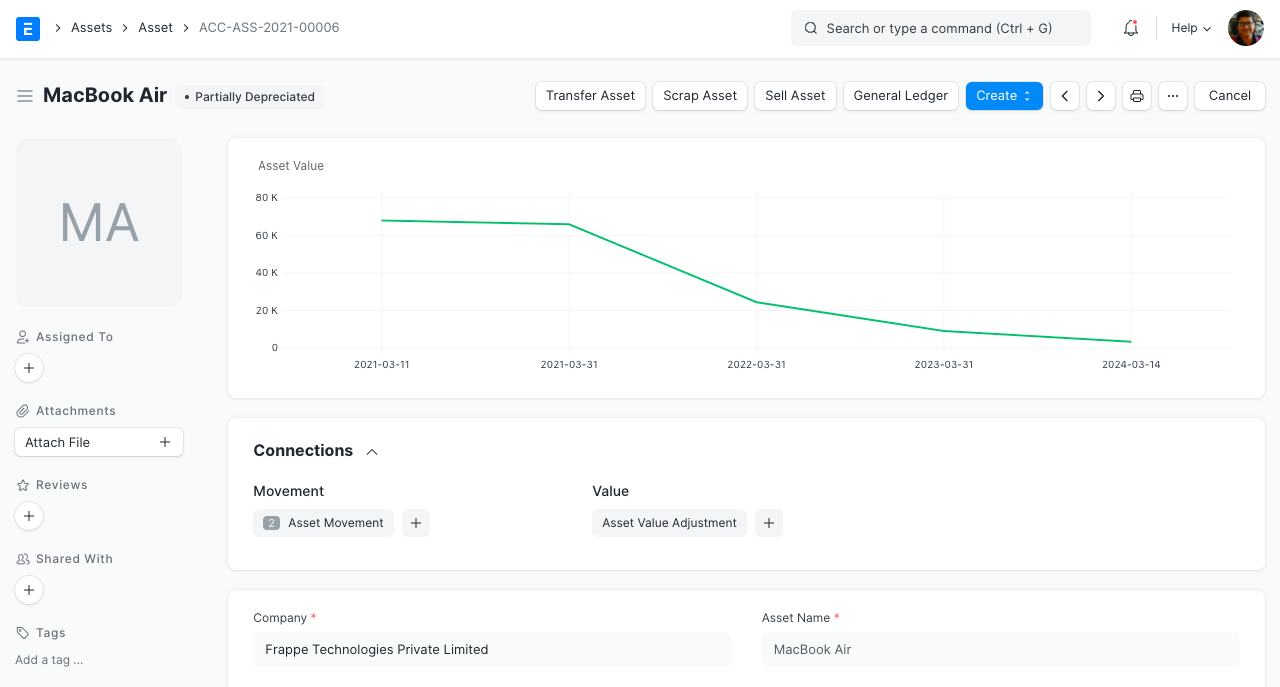The height and width of the screenshot is (687, 1280).
Task: Click the search command bar
Action: pos(940,28)
